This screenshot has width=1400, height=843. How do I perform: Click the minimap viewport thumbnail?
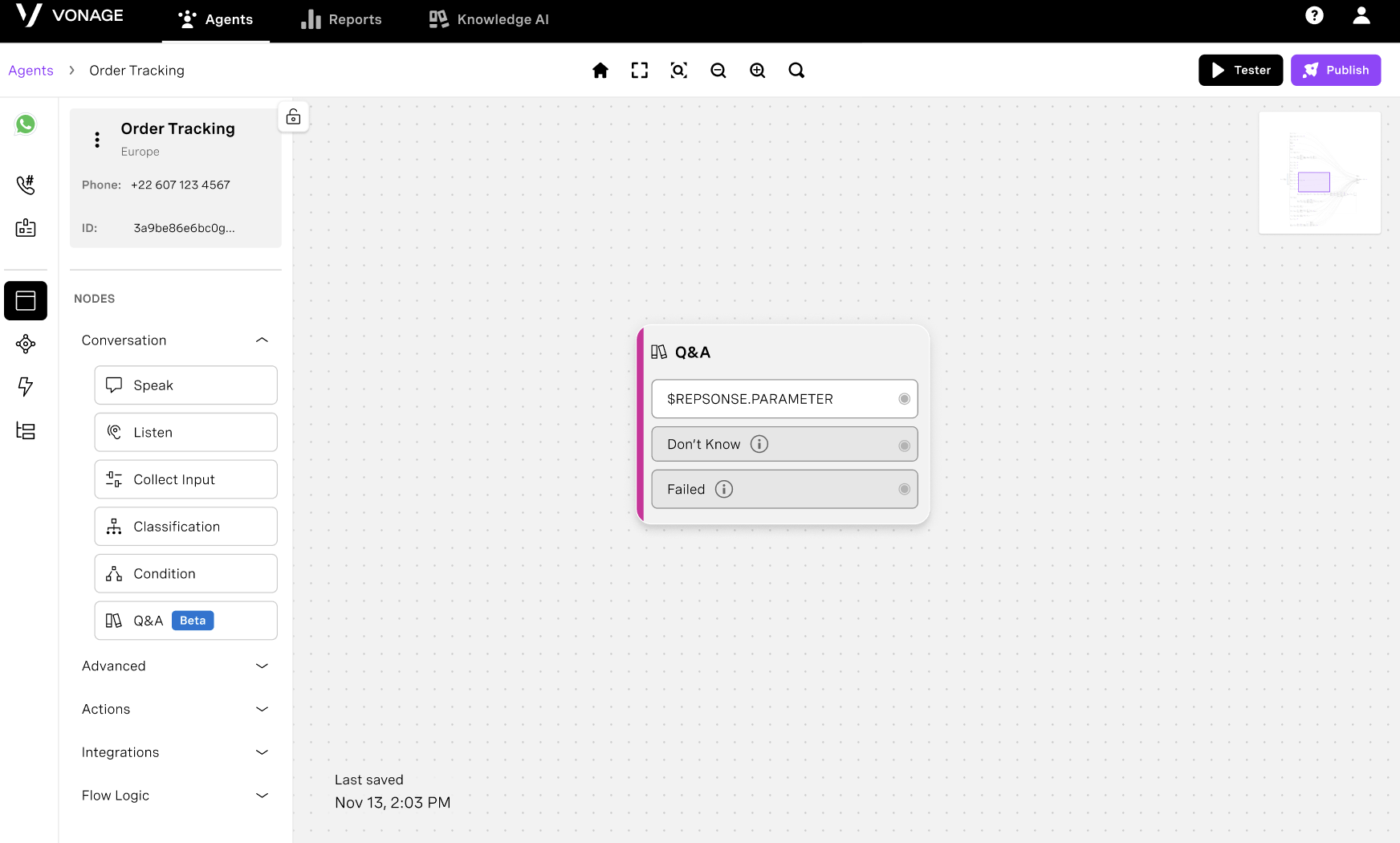(x=1314, y=182)
